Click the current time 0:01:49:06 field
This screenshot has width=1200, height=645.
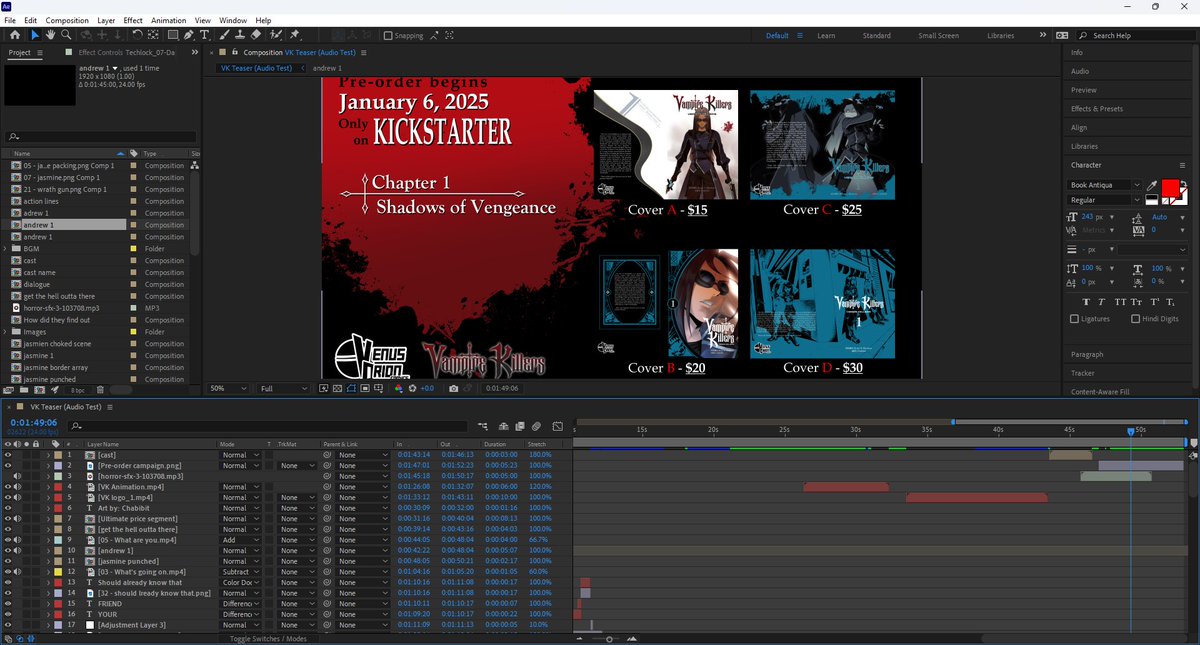(x=34, y=423)
